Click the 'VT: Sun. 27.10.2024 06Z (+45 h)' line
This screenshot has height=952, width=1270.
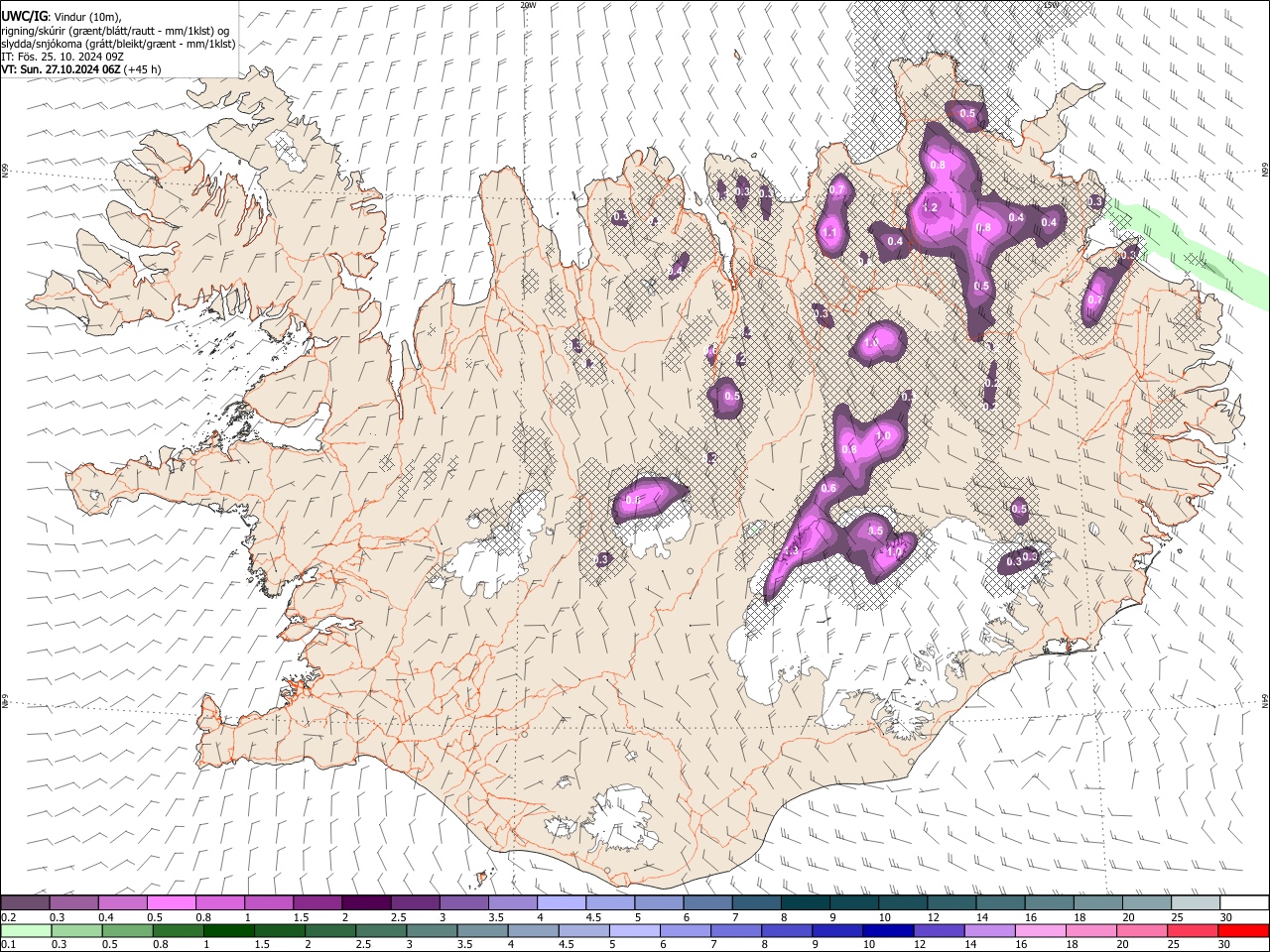click(80, 70)
